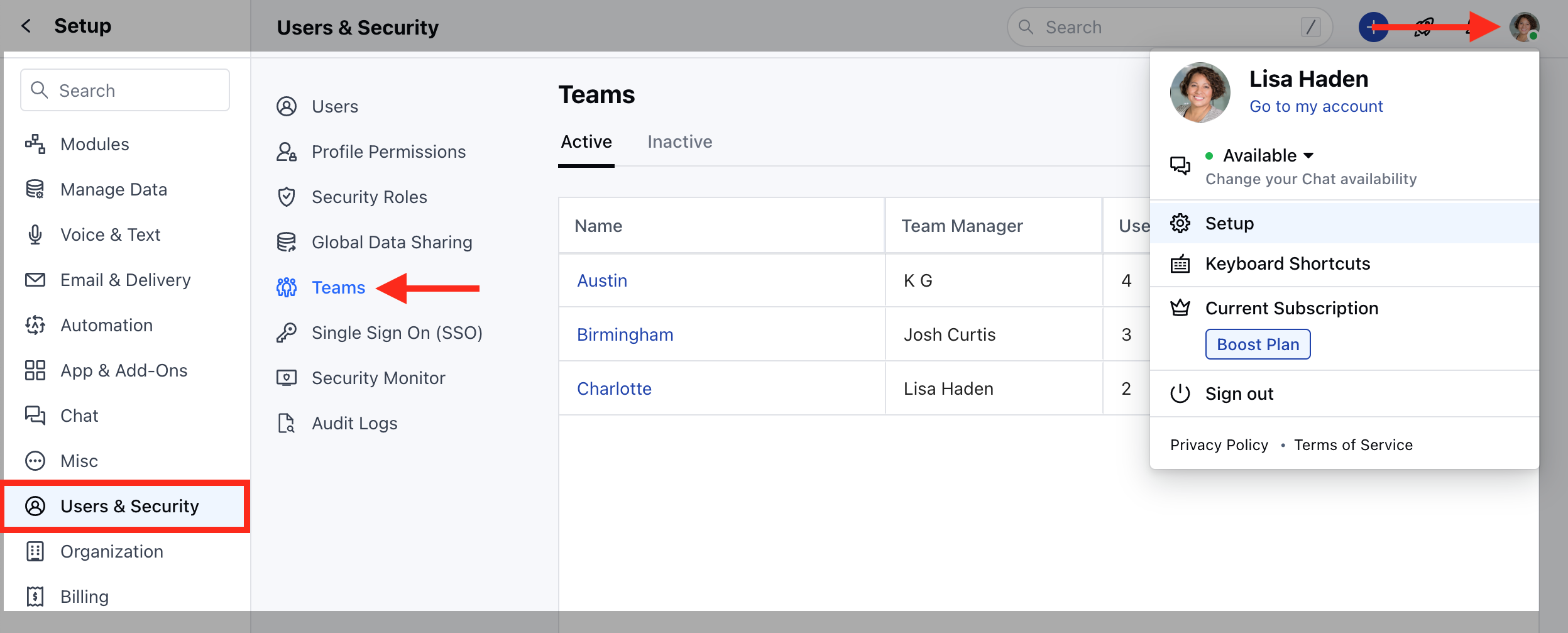Open the Austin team details
The height and width of the screenshot is (633, 1568).
tap(602, 280)
